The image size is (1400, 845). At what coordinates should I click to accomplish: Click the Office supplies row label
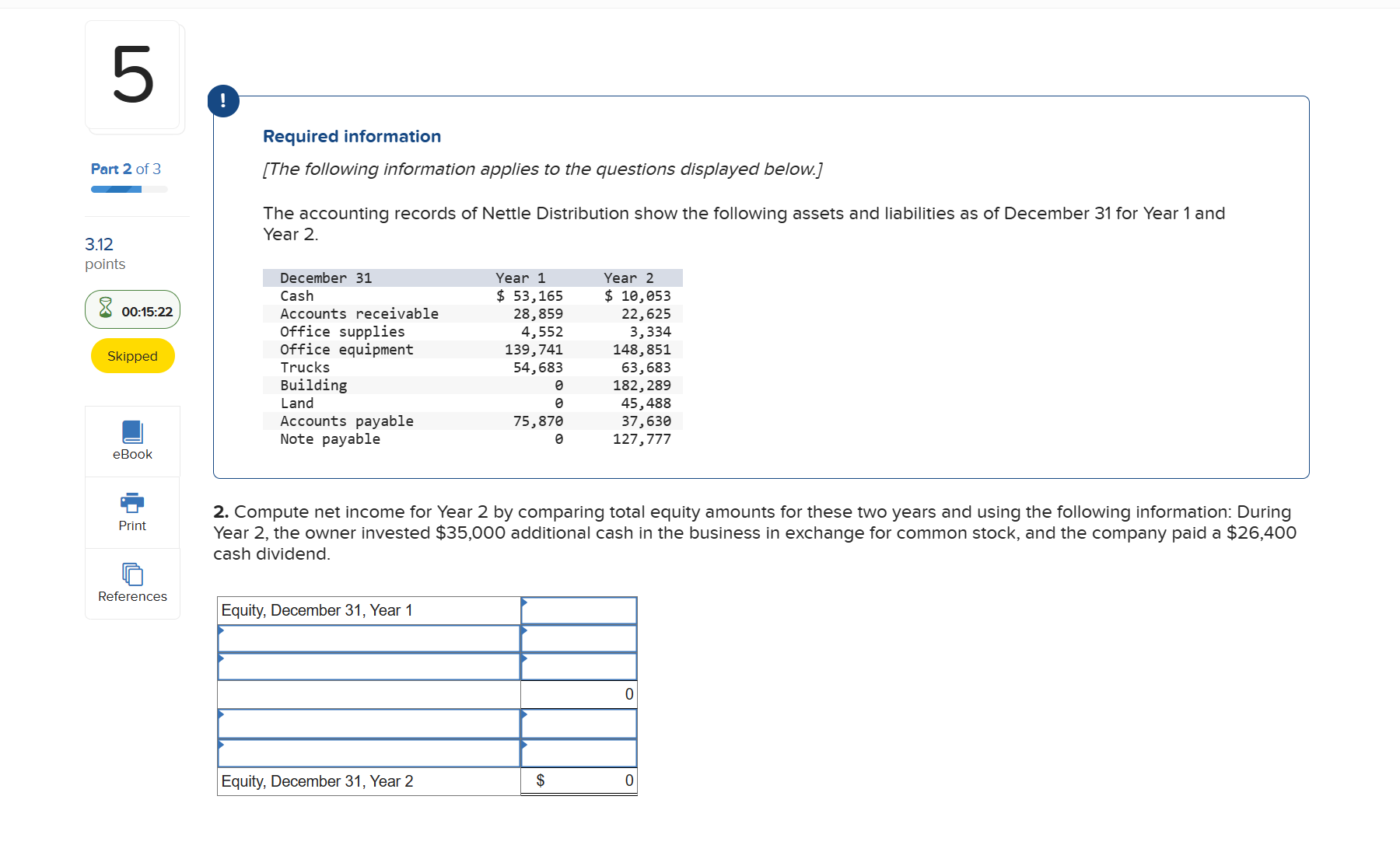342,332
